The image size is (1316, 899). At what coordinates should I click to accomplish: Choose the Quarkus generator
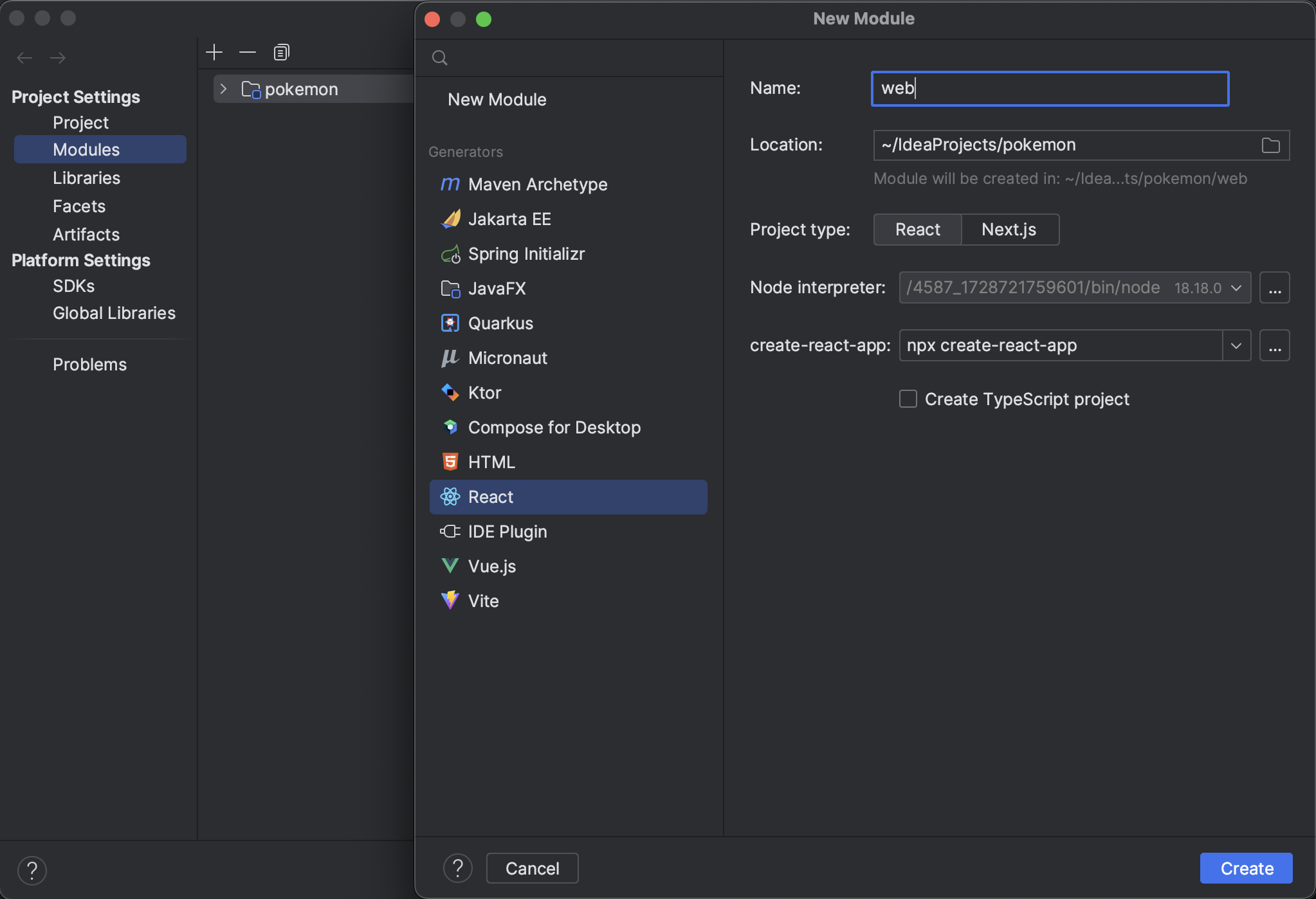(x=500, y=323)
